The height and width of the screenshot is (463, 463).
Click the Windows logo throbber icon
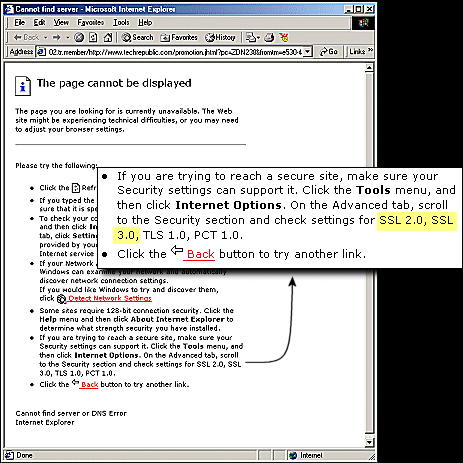click(x=363, y=23)
